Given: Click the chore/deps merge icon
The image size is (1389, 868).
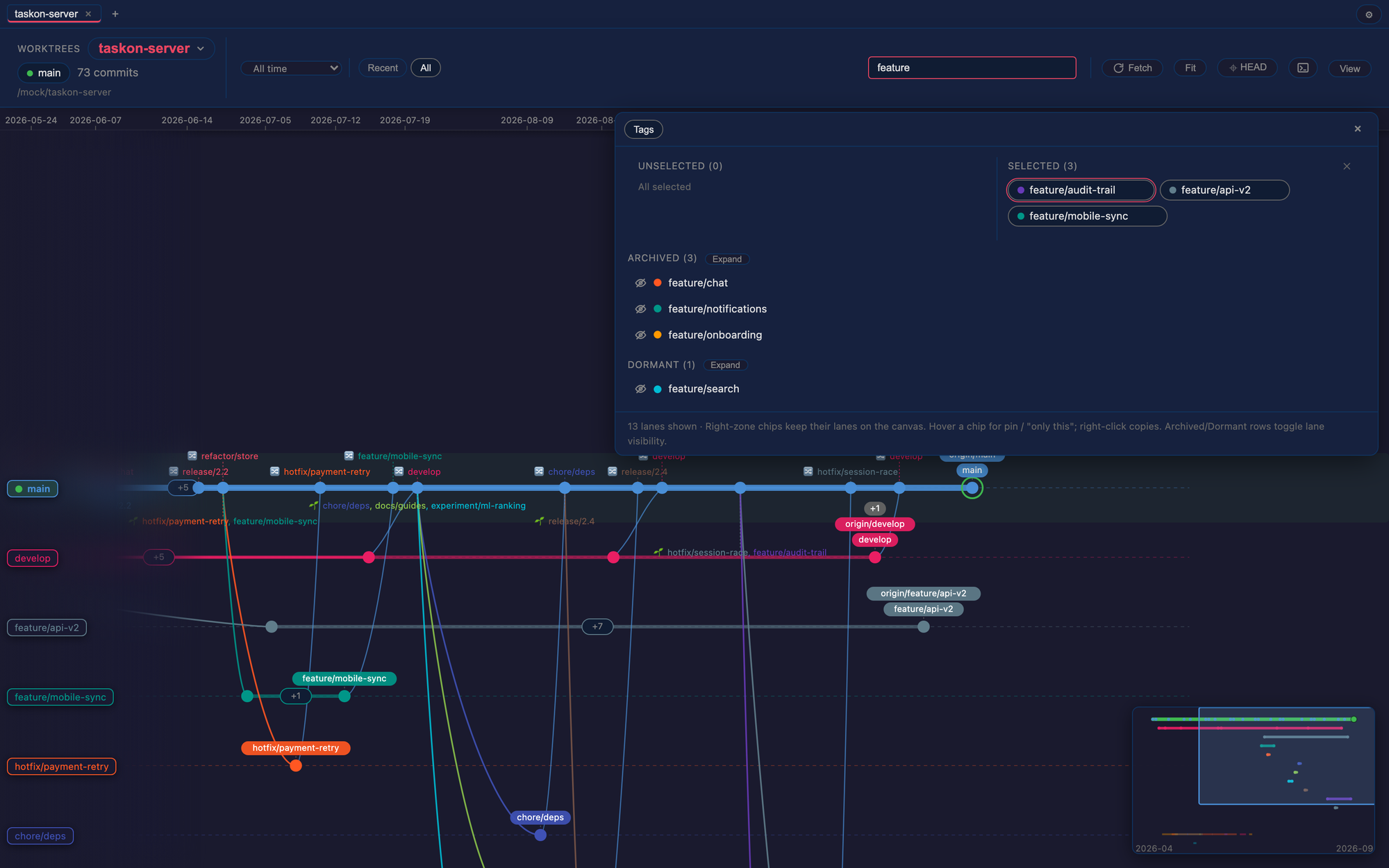Looking at the screenshot, I should click(540, 471).
